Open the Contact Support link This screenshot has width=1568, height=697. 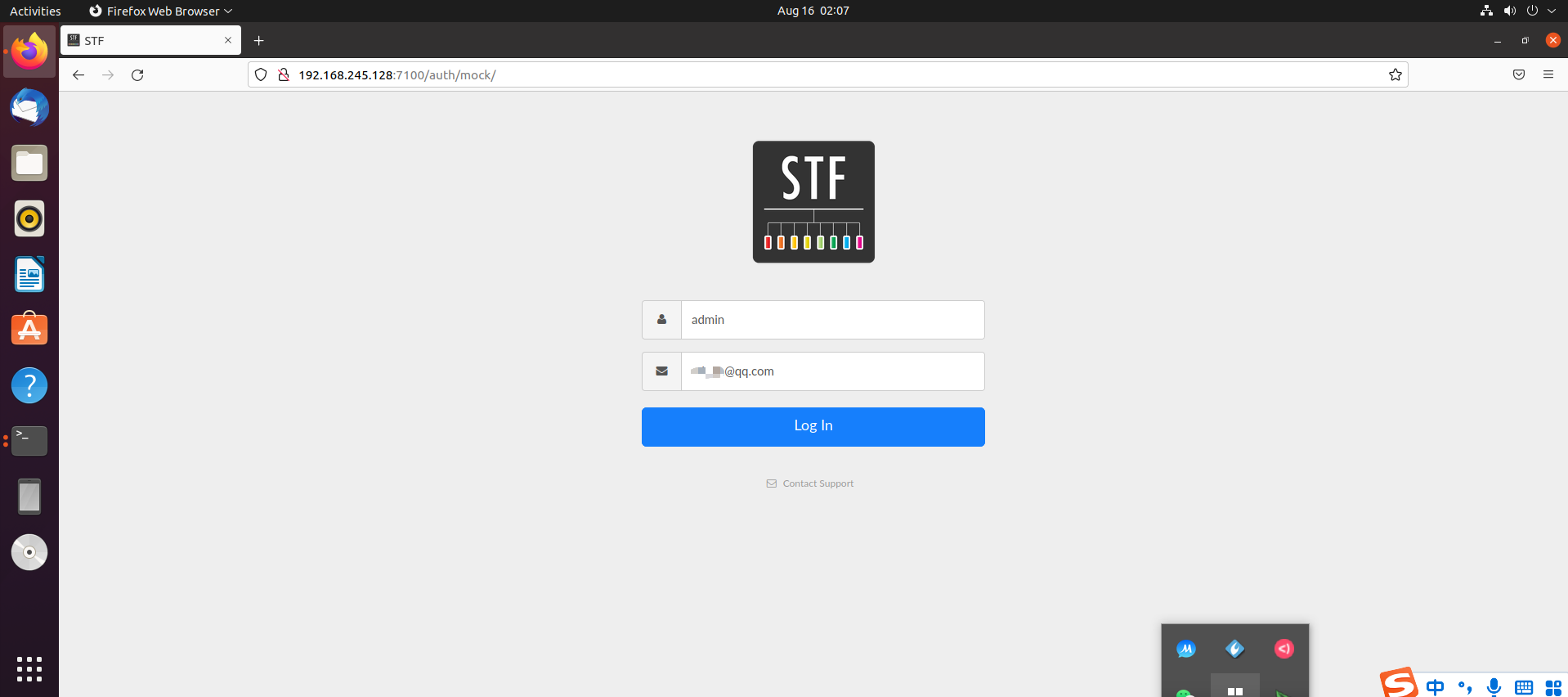[810, 483]
